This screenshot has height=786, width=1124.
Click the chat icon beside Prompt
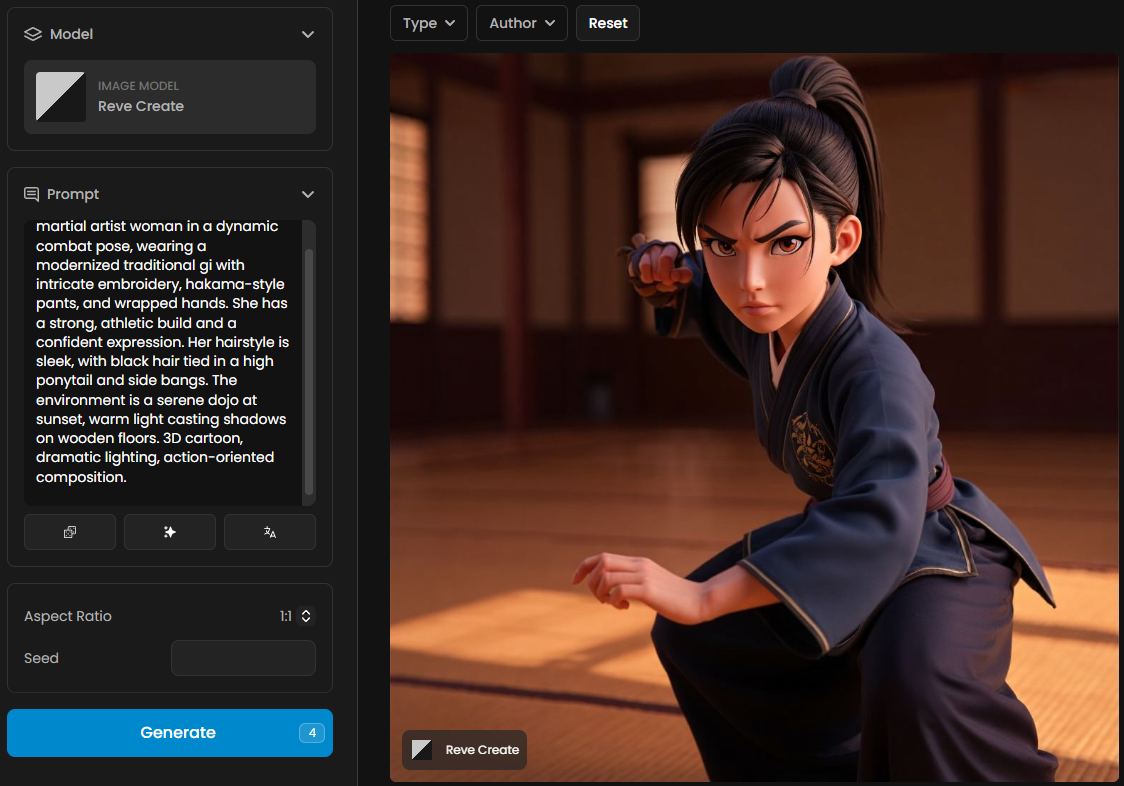coord(33,194)
